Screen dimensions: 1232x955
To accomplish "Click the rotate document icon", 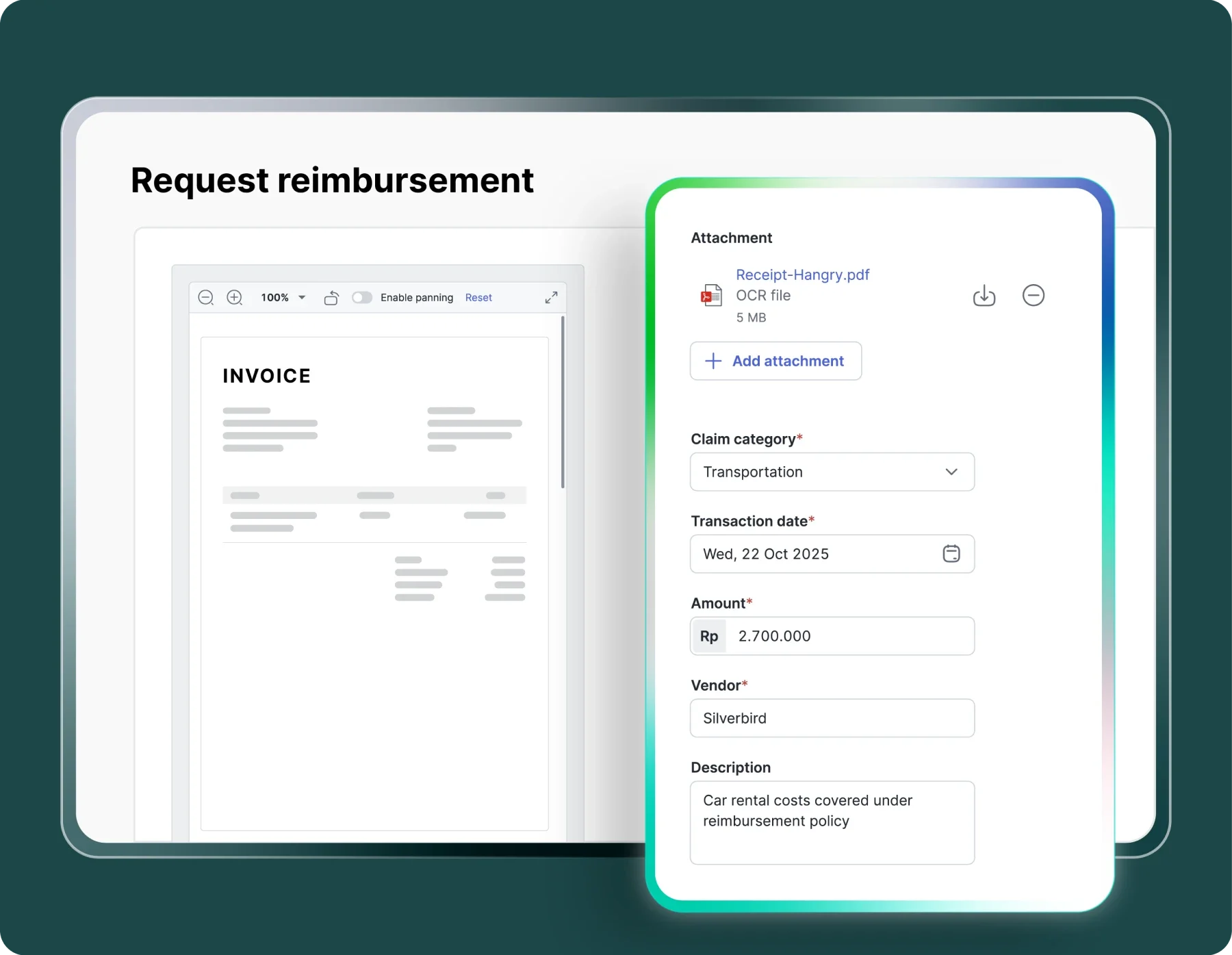I will point(331,297).
